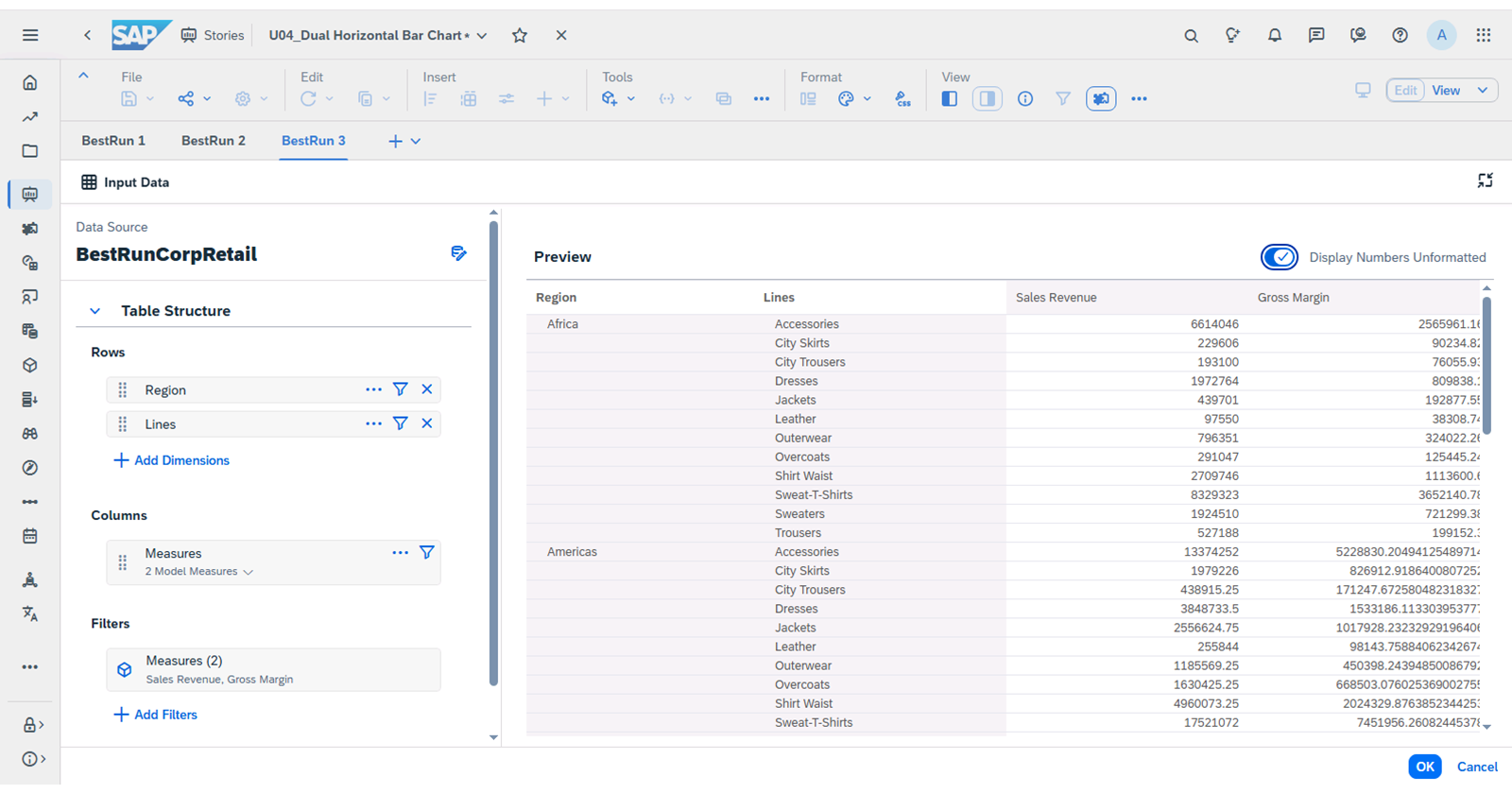
Task: Open Files folder icon in left sidebar
Action: [30, 151]
